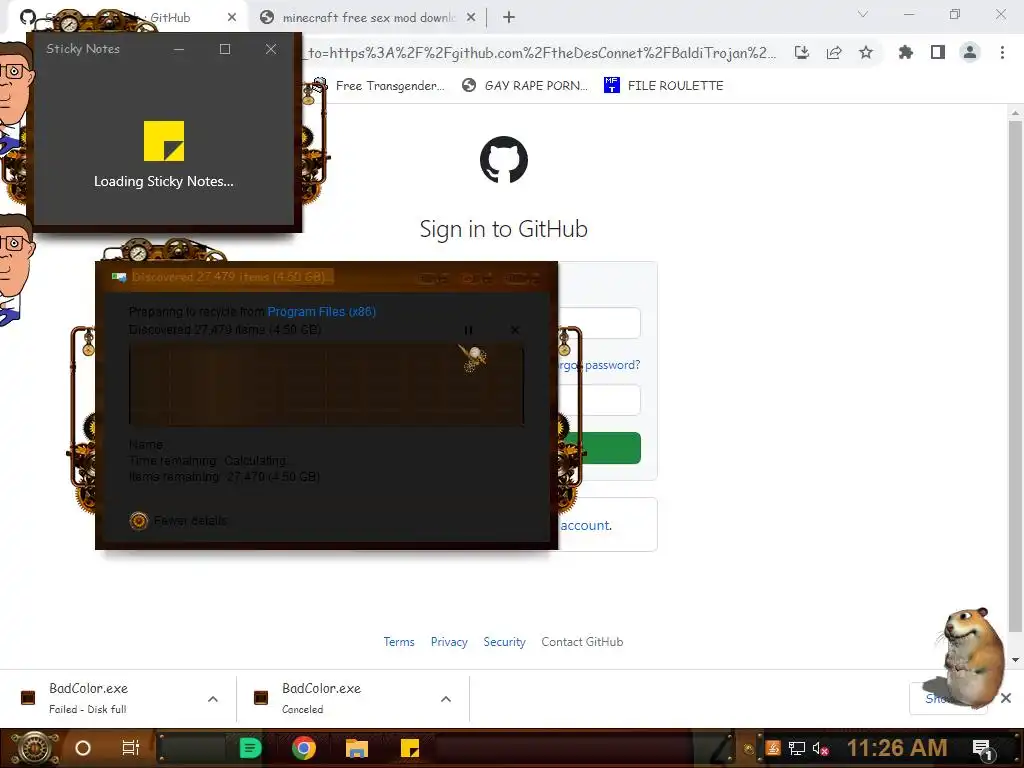Click the hamster desktop character
Image resolution: width=1024 pixels, height=768 pixels.
click(972, 657)
